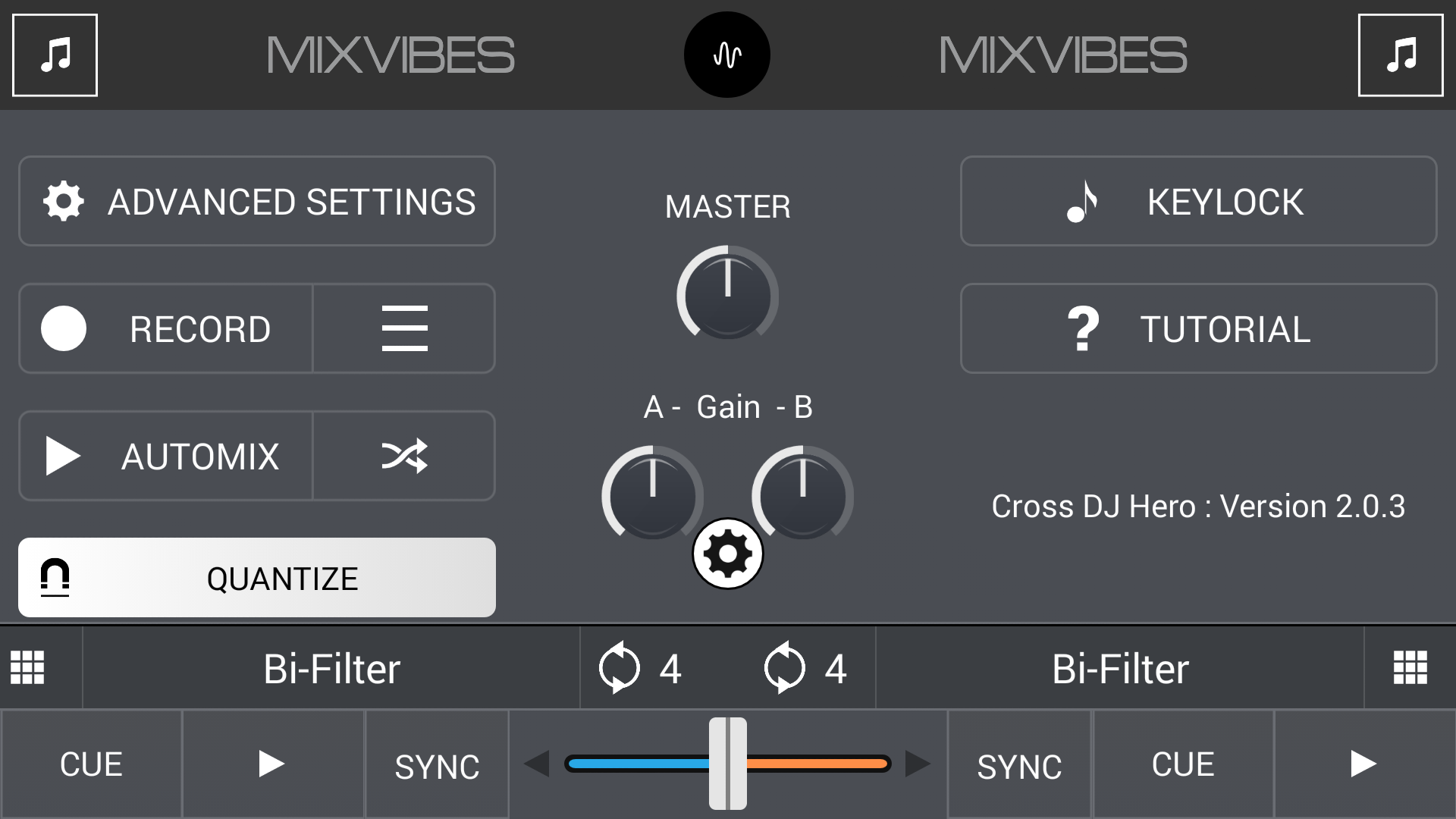Toggle left deck SYNC
Screen dimensions: 1456x819
click(437, 764)
